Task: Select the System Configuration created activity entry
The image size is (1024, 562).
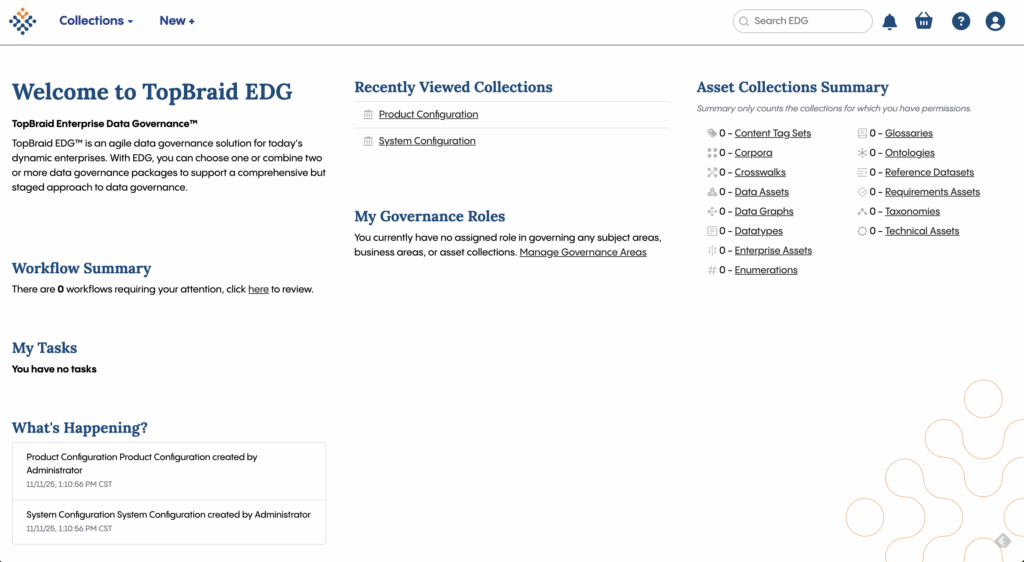Action: click(x=168, y=521)
